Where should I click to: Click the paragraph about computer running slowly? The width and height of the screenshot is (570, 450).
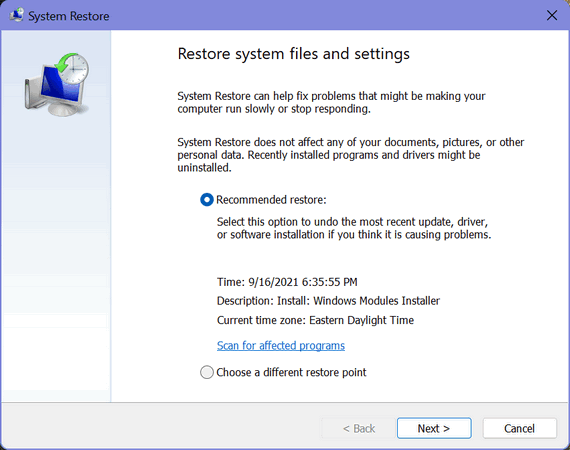coord(331,103)
